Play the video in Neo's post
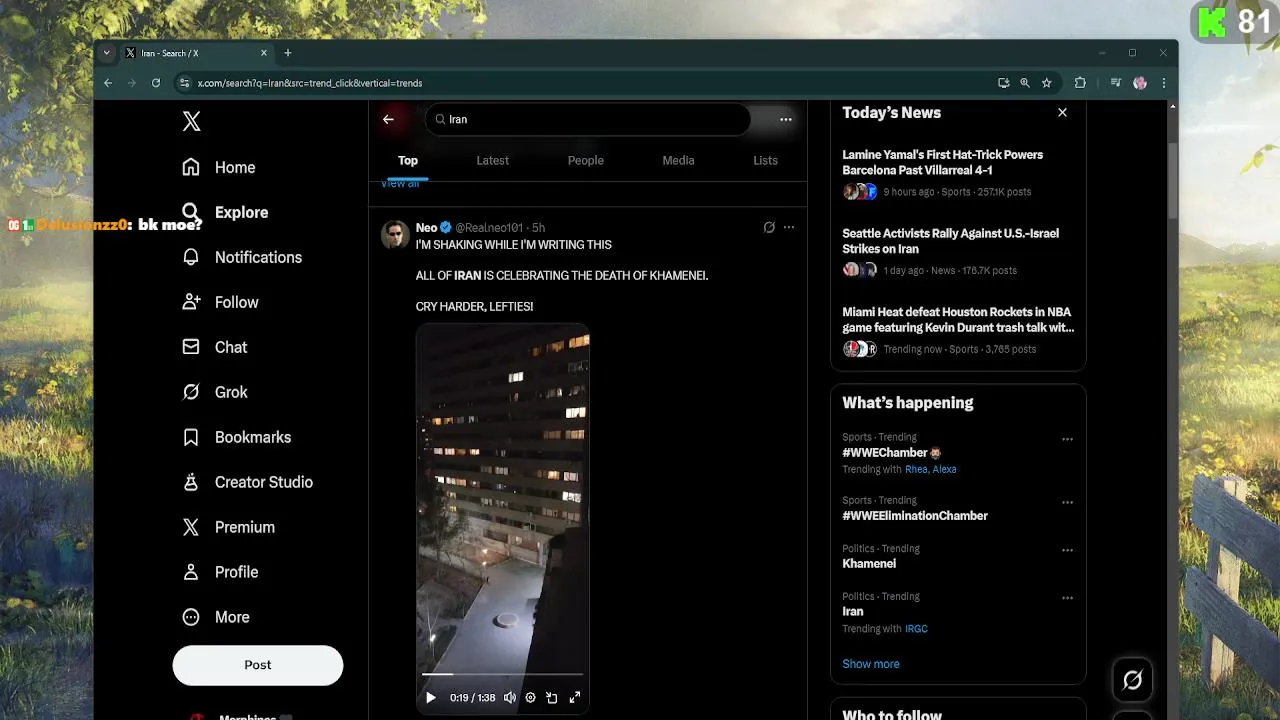The image size is (1280, 720). click(431, 698)
